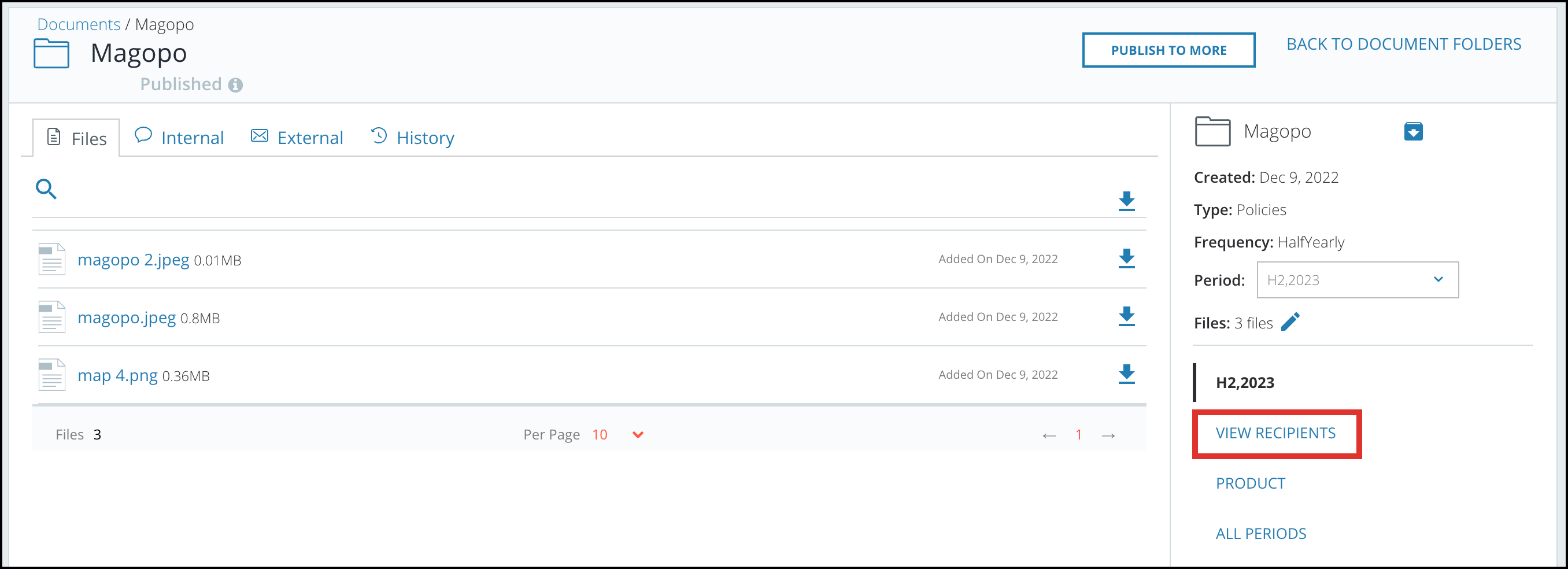The image size is (1568, 569).
Task: Click the pencil icon next to 3 files
Action: pyautogui.click(x=1290, y=322)
